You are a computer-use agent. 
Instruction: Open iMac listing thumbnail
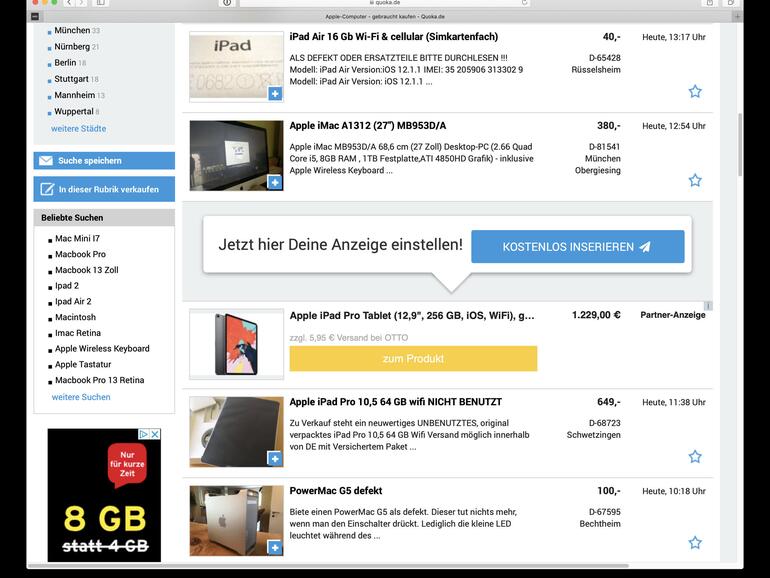[237, 155]
